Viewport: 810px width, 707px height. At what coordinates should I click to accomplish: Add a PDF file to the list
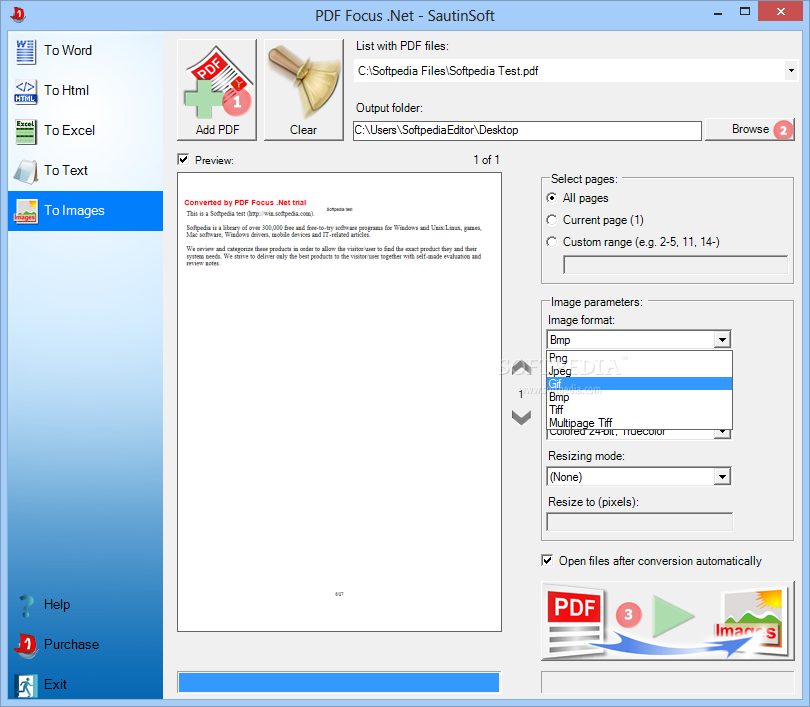(x=217, y=90)
